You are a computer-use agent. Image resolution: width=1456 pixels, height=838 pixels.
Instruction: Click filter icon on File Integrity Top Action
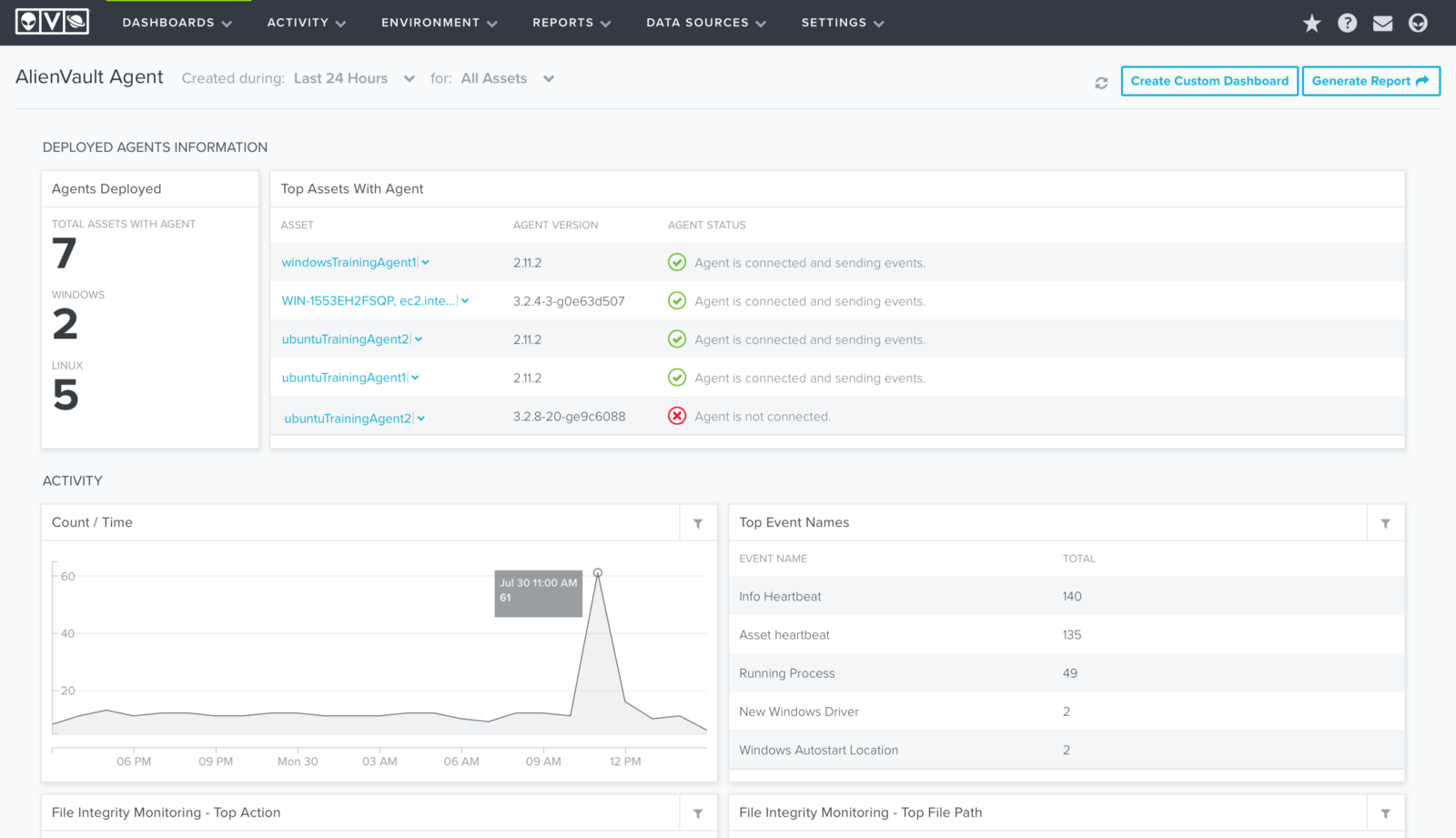coord(698,813)
